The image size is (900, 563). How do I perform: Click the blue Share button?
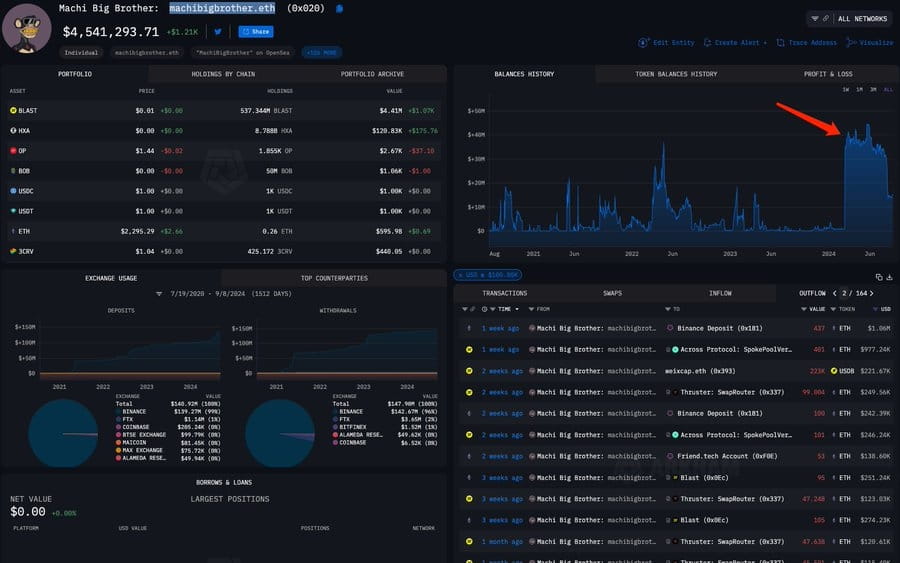pyautogui.click(x=255, y=32)
